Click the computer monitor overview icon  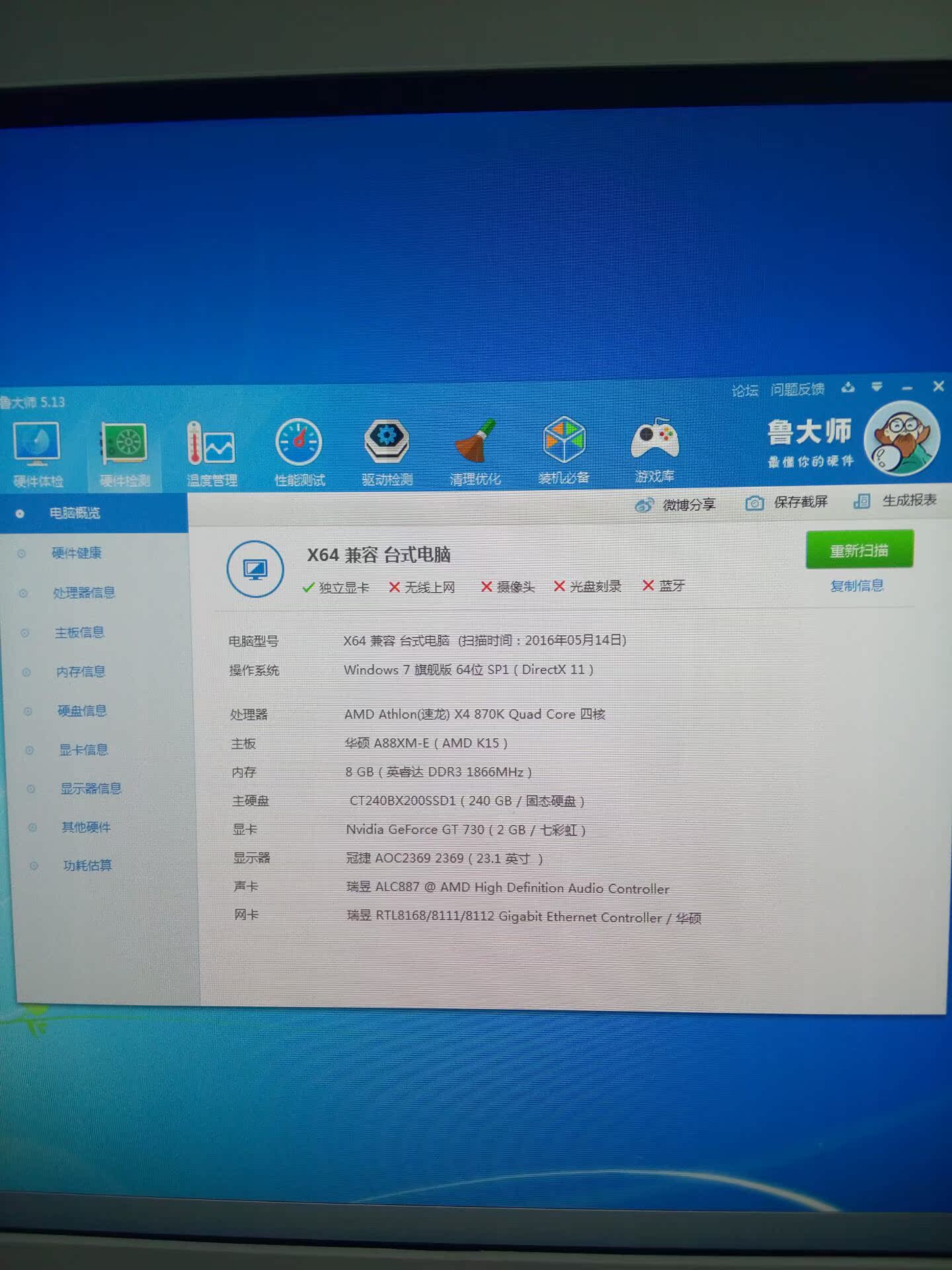(255, 569)
